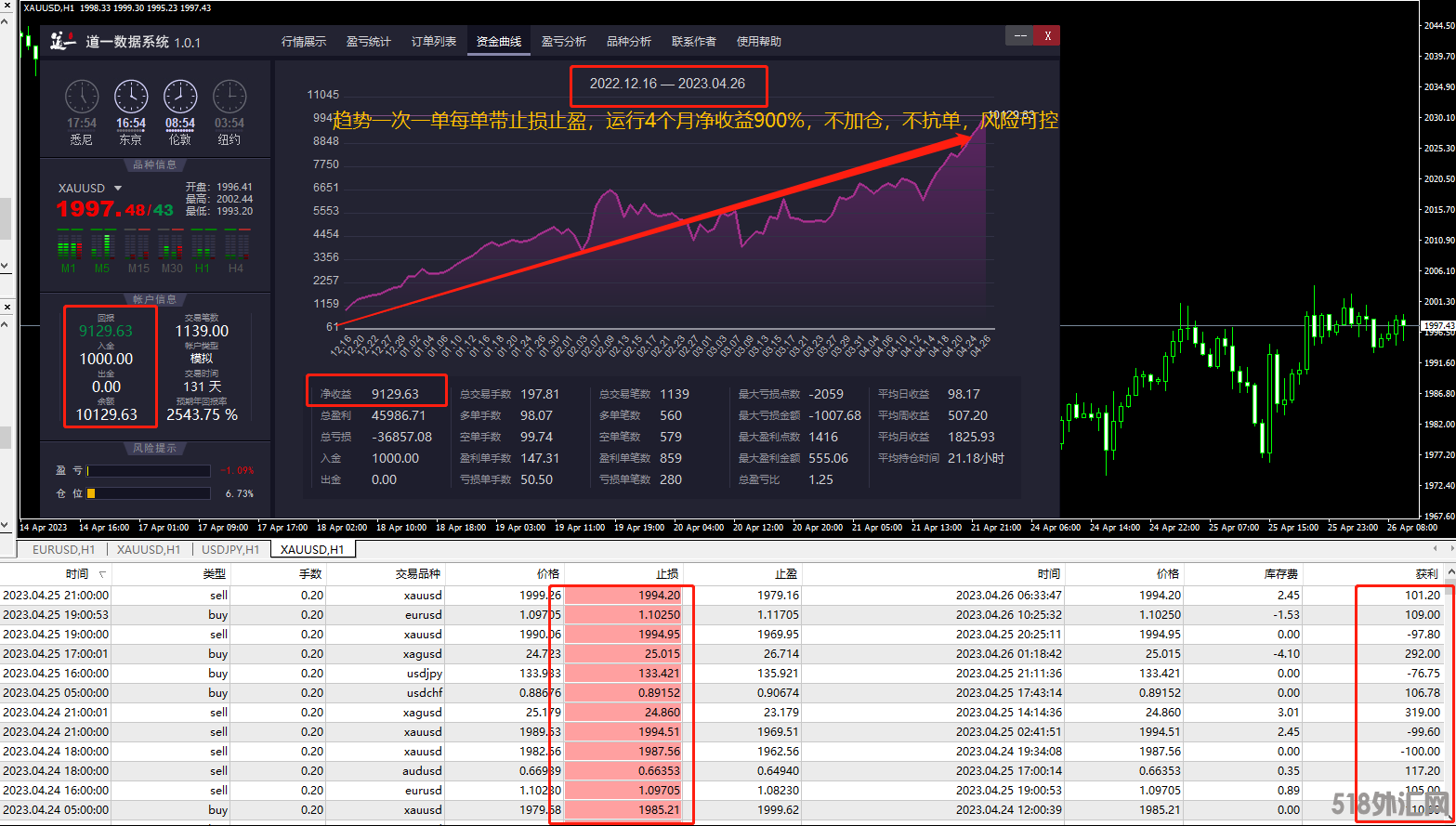The image size is (1456, 826).
Task: Click the London (伦敦) clock icon
Action: pos(180,98)
